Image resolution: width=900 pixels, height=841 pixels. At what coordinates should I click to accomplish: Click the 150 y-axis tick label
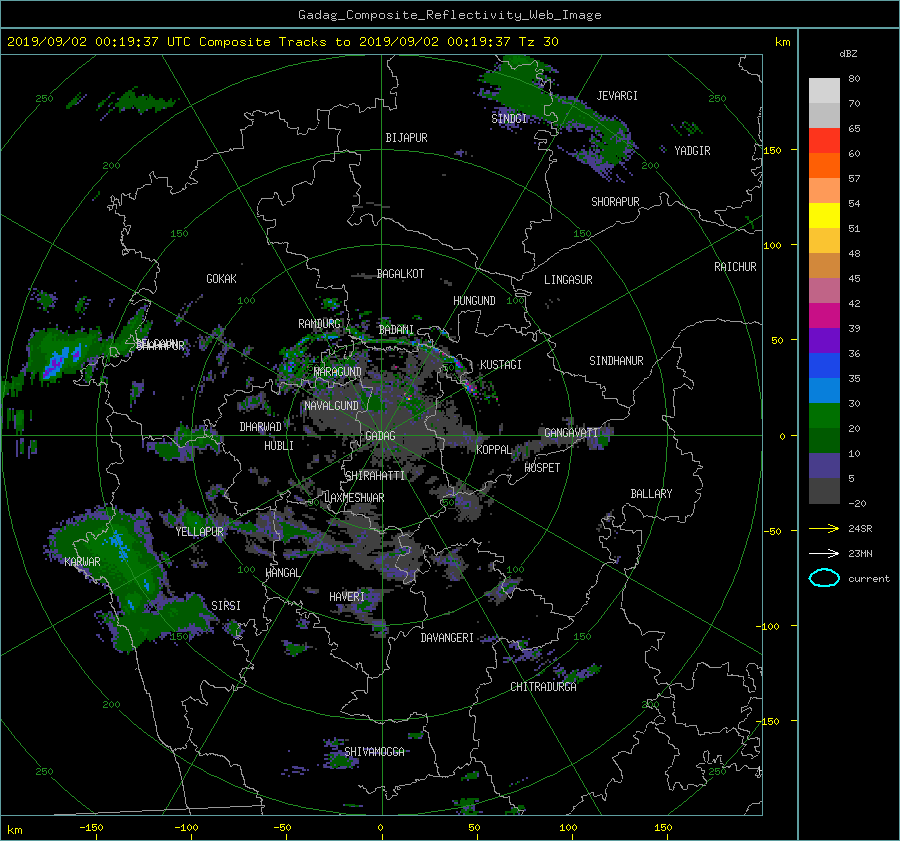tap(772, 150)
